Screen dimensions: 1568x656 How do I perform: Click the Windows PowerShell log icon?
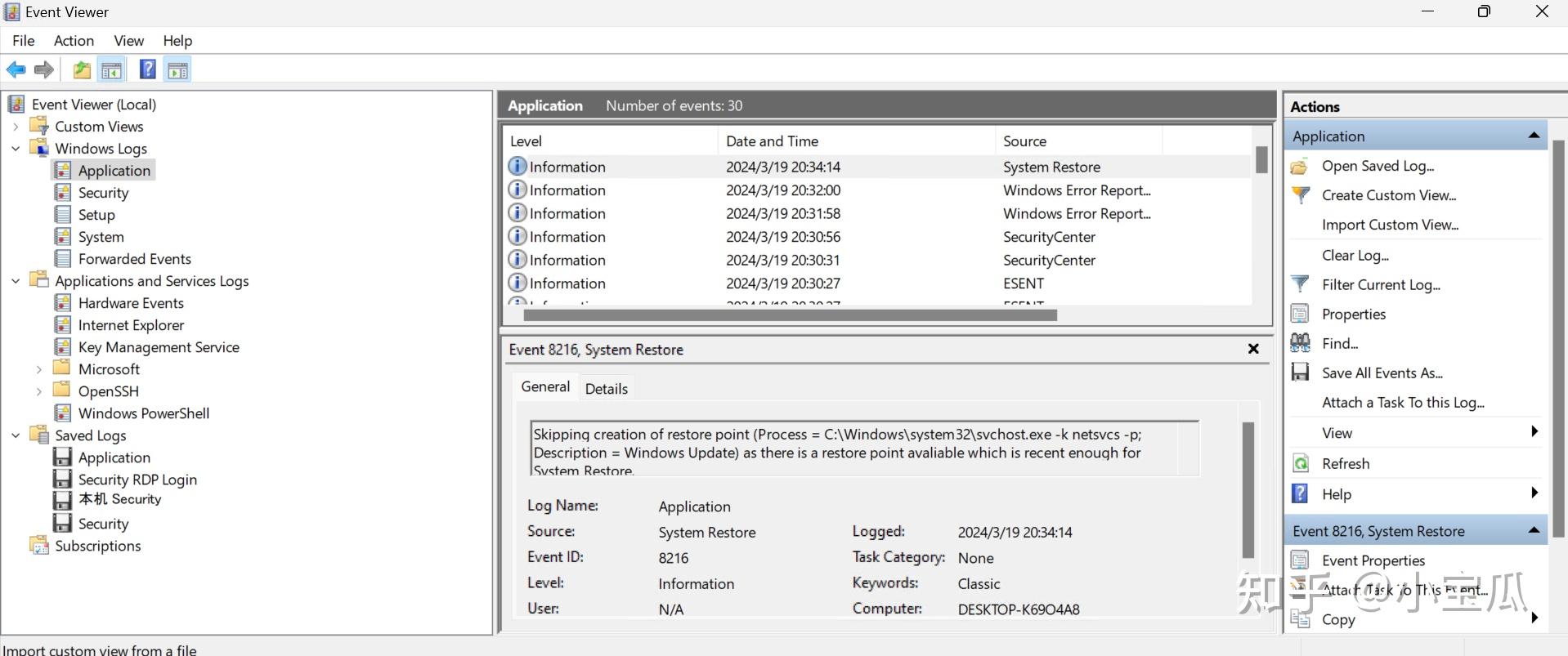(x=63, y=413)
